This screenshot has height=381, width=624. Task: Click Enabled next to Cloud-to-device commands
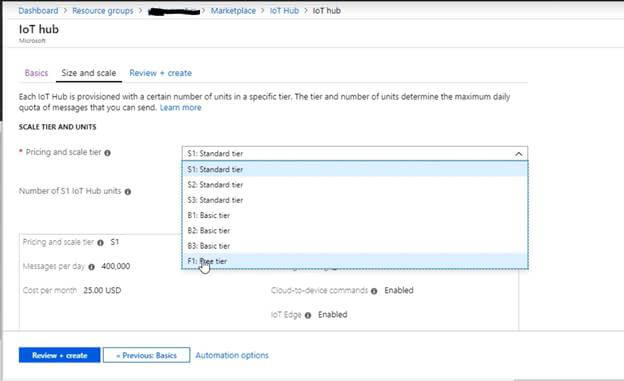[x=399, y=290]
